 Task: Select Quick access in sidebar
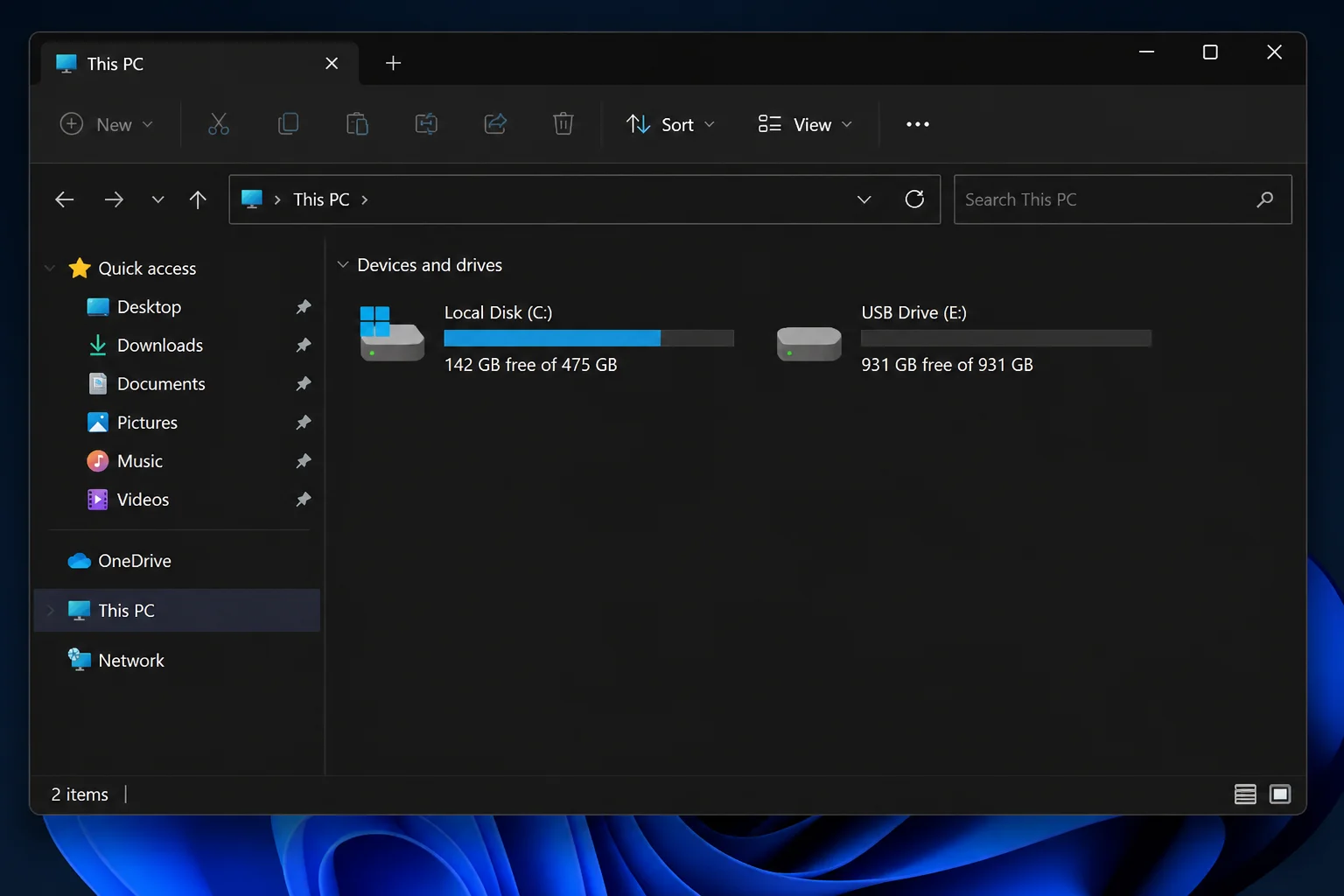pyautogui.click(x=147, y=269)
